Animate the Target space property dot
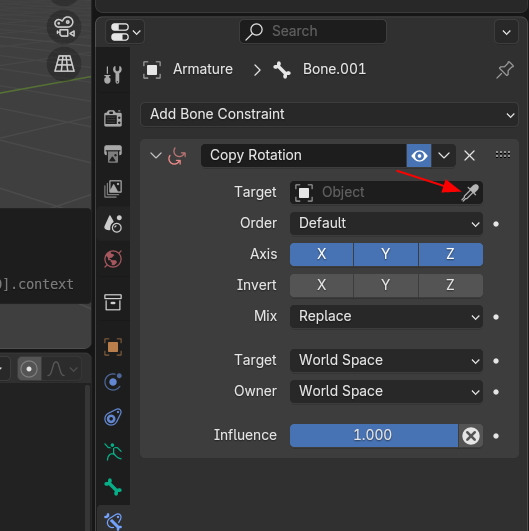529x531 pixels. tap(496, 361)
